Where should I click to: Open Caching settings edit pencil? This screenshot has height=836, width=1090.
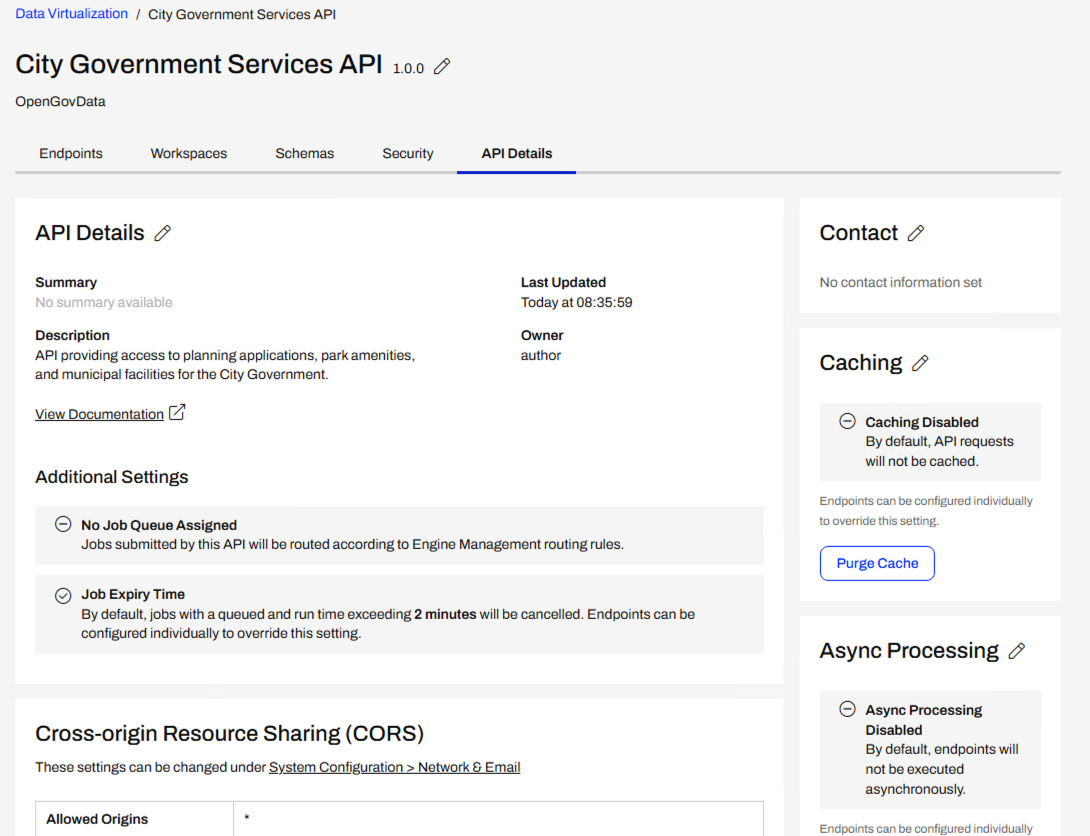pos(920,363)
